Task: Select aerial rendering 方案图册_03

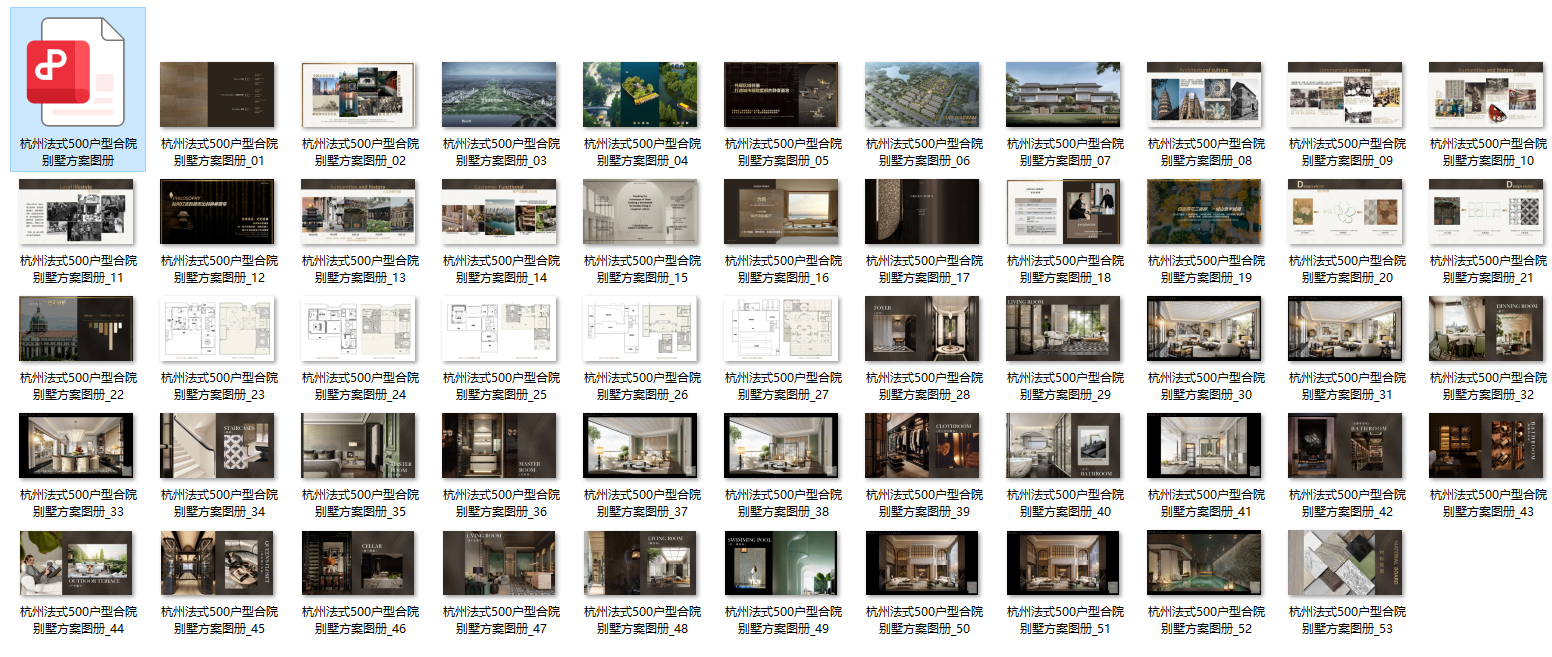Action: (x=500, y=95)
